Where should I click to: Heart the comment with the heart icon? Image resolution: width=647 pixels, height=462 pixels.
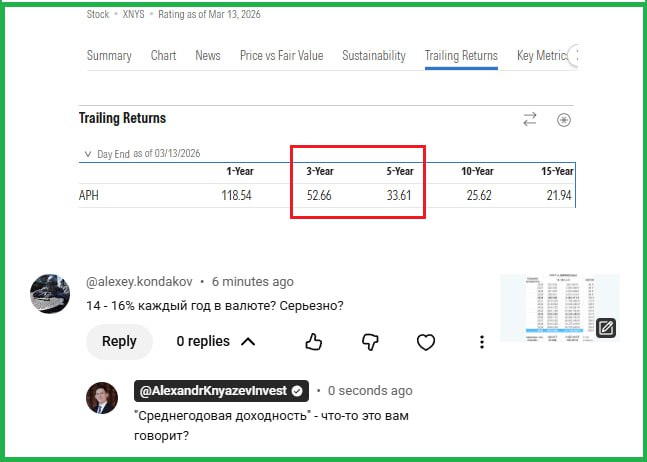click(x=426, y=342)
